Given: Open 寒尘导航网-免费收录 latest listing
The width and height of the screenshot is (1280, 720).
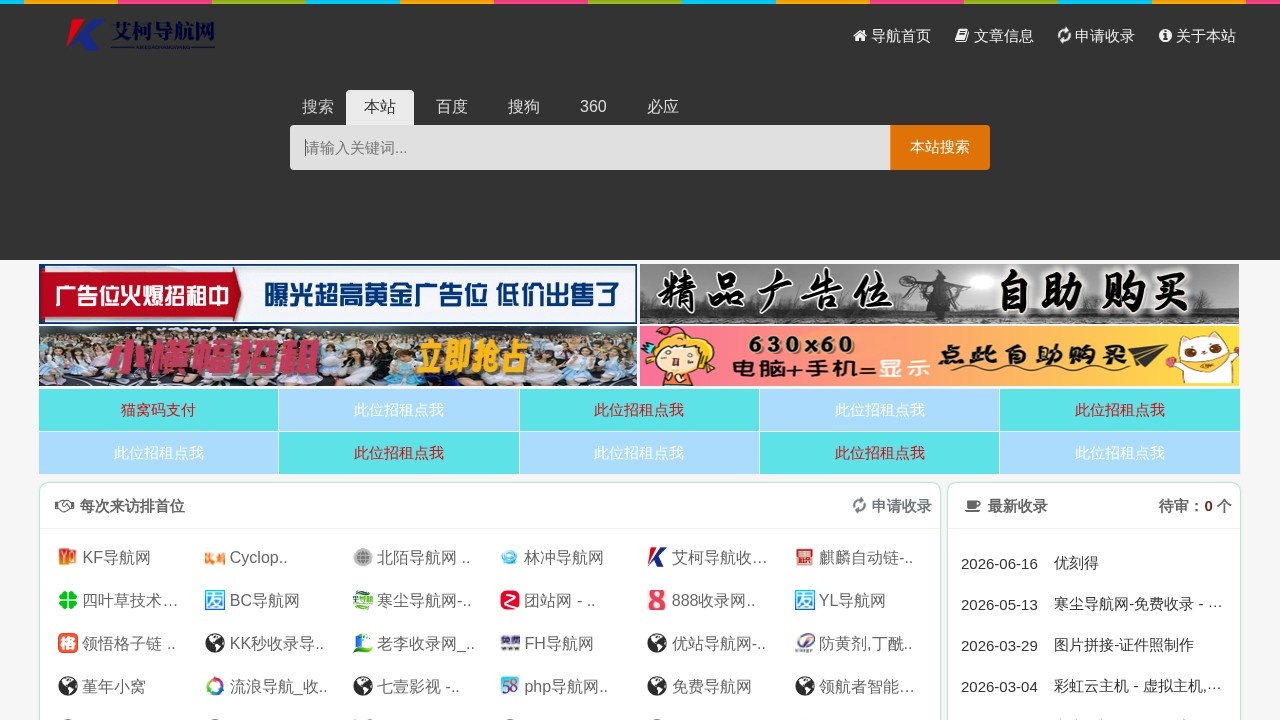Looking at the screenshot, I should click(x=1138, y=604).
